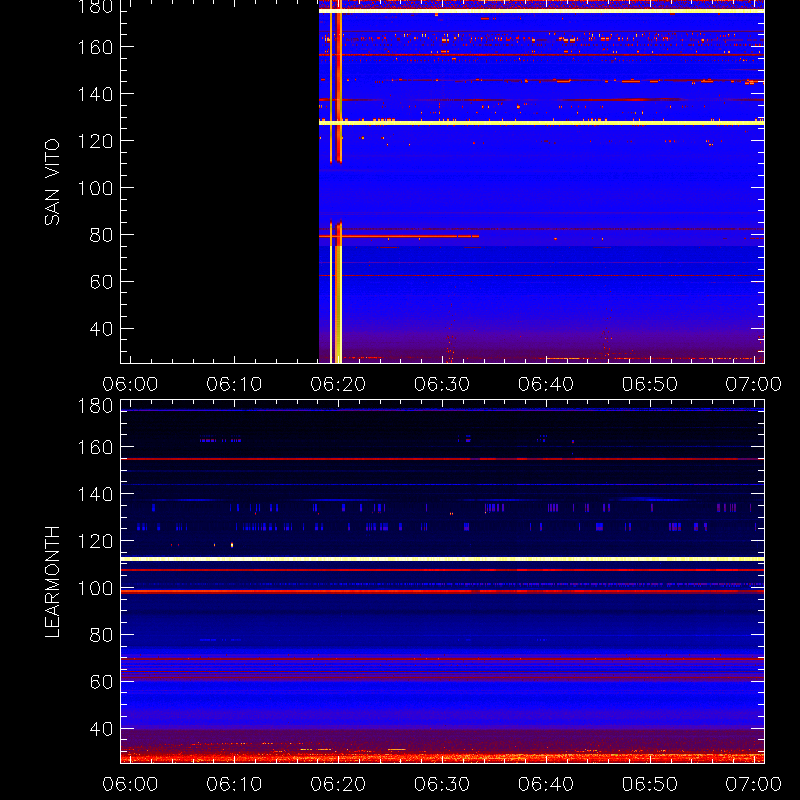Pick the 80 label on LEARMONTH axis
Screen dimensions: 800x800
tap(101, 635)
